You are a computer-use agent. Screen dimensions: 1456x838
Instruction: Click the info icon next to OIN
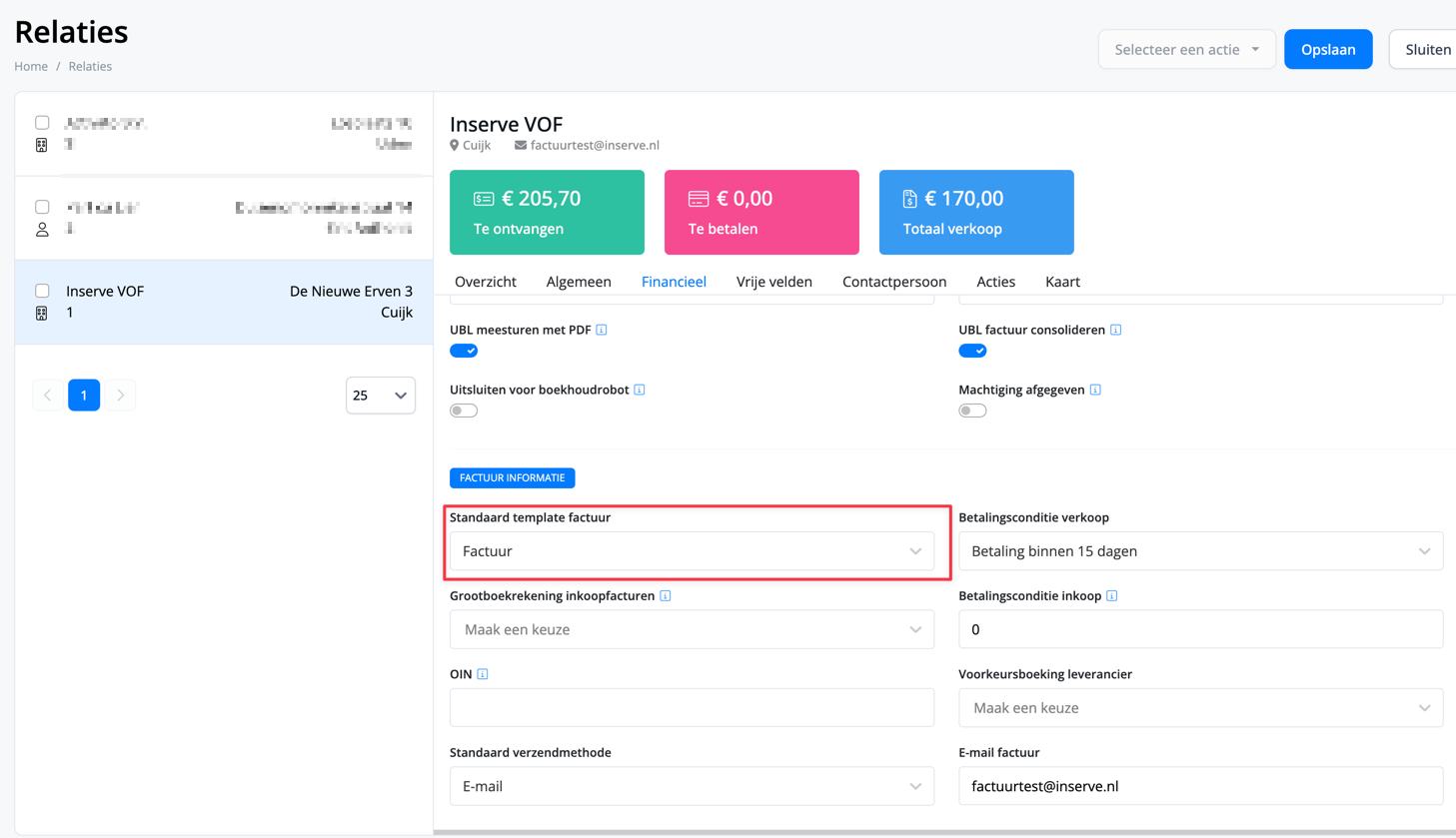tap(483, 674)
